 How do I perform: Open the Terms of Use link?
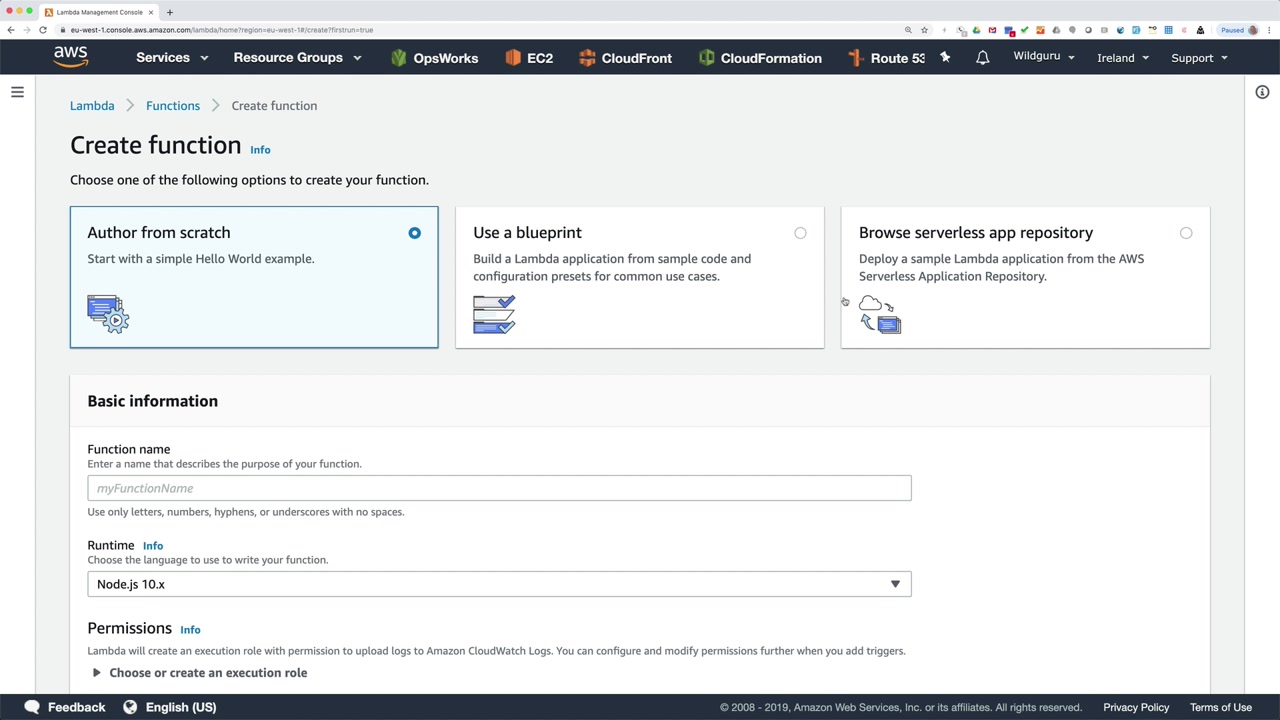point(1221,707)
